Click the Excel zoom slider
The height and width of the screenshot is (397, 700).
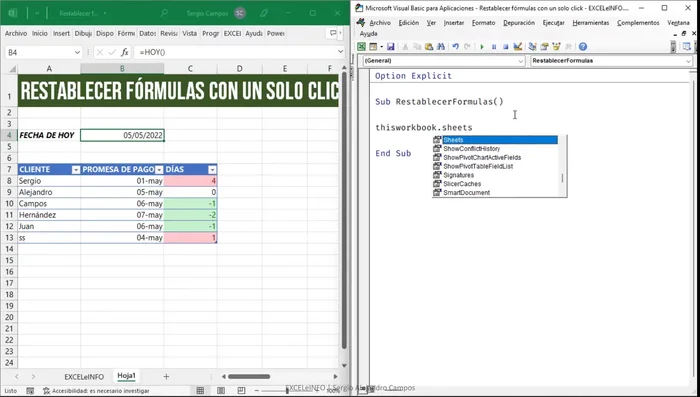coord(287,391)
